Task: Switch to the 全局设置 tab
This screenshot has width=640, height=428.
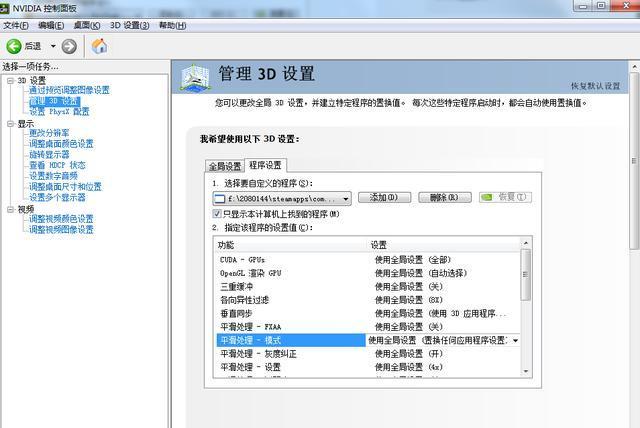Action: click(x=225, y=166)
